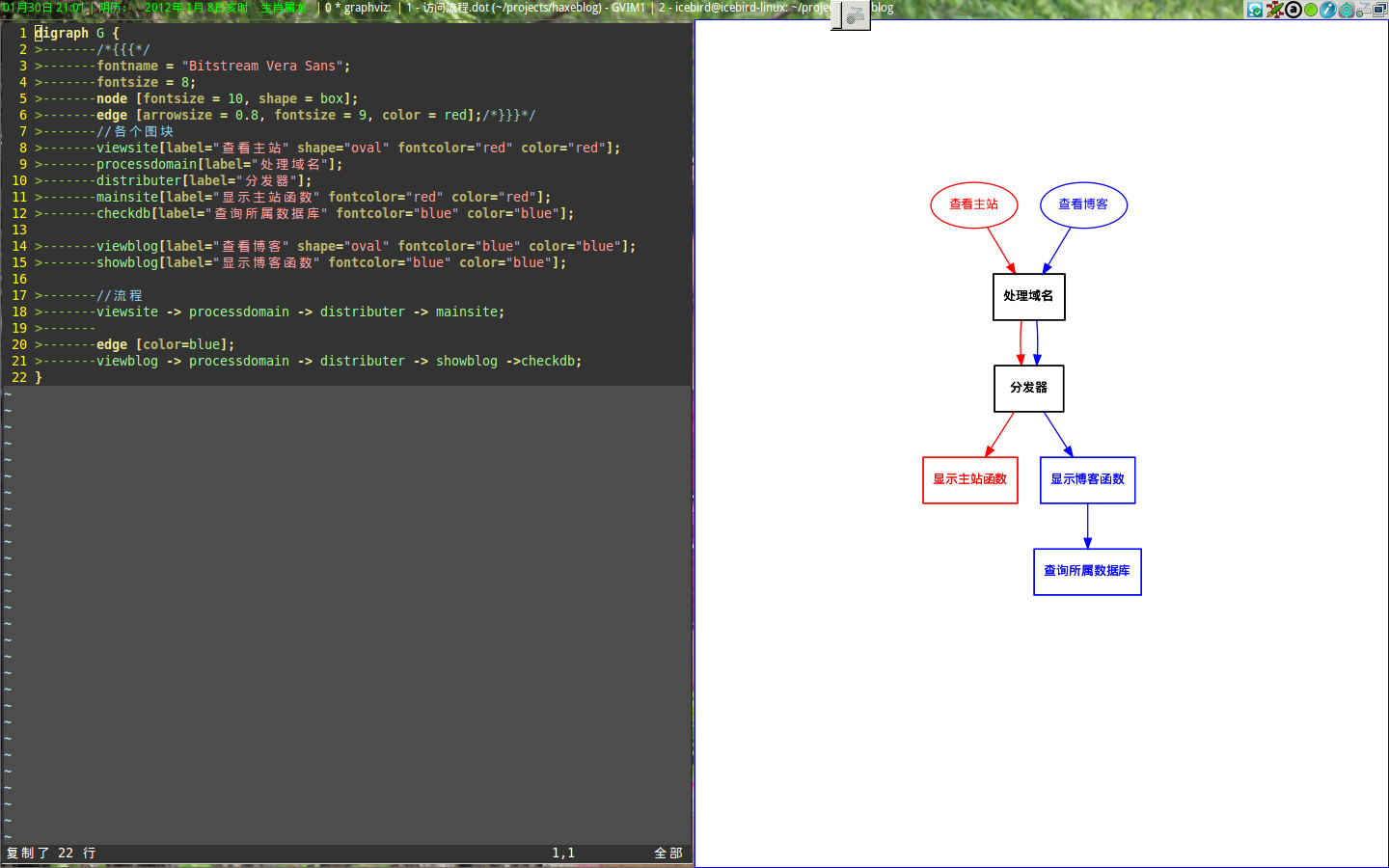Click the blue tray icon with green checkmark
1389x868 pixels.
tap(1255, 9)
